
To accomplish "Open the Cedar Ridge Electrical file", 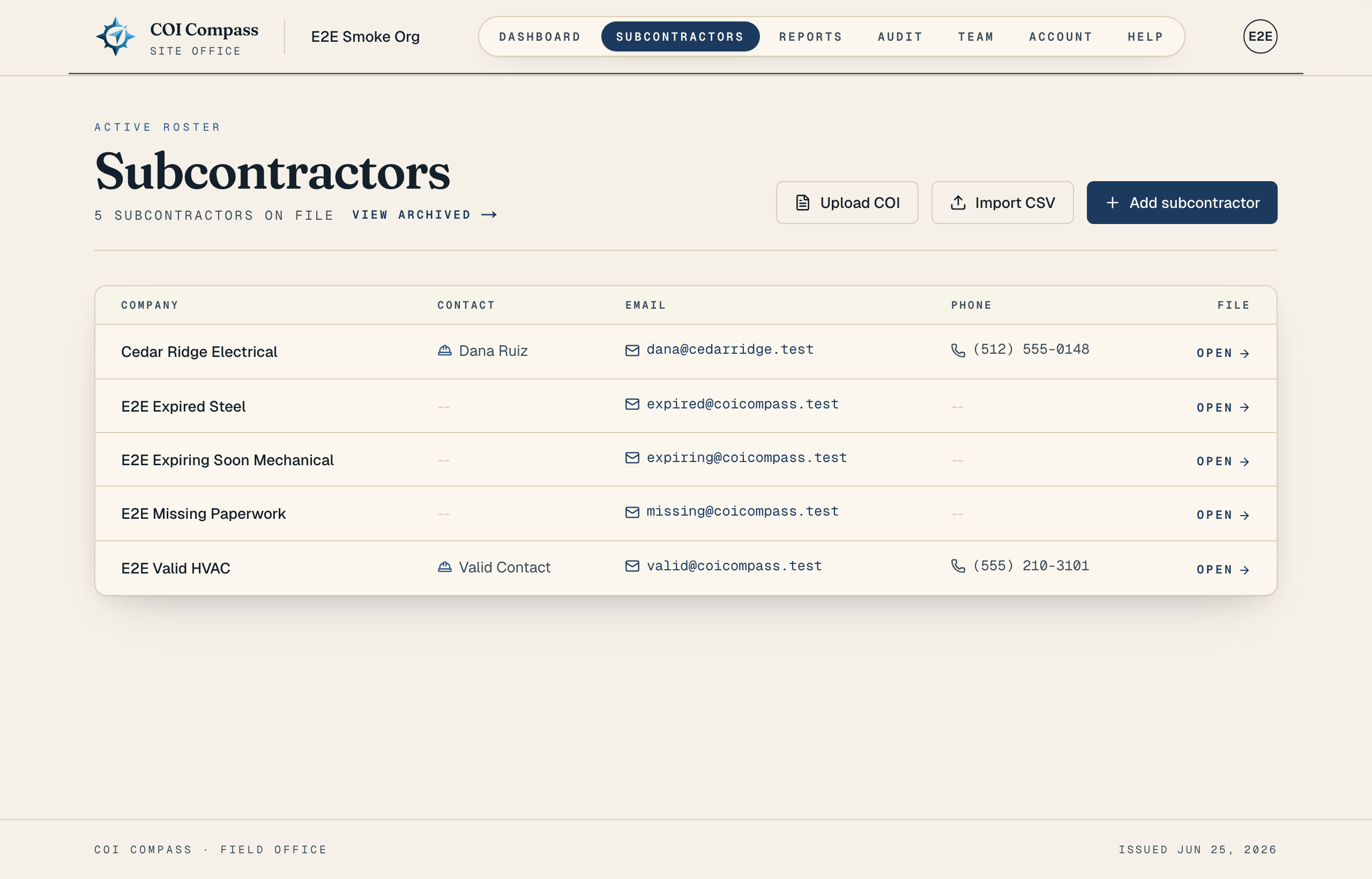I will click(x=1223, y=353).
